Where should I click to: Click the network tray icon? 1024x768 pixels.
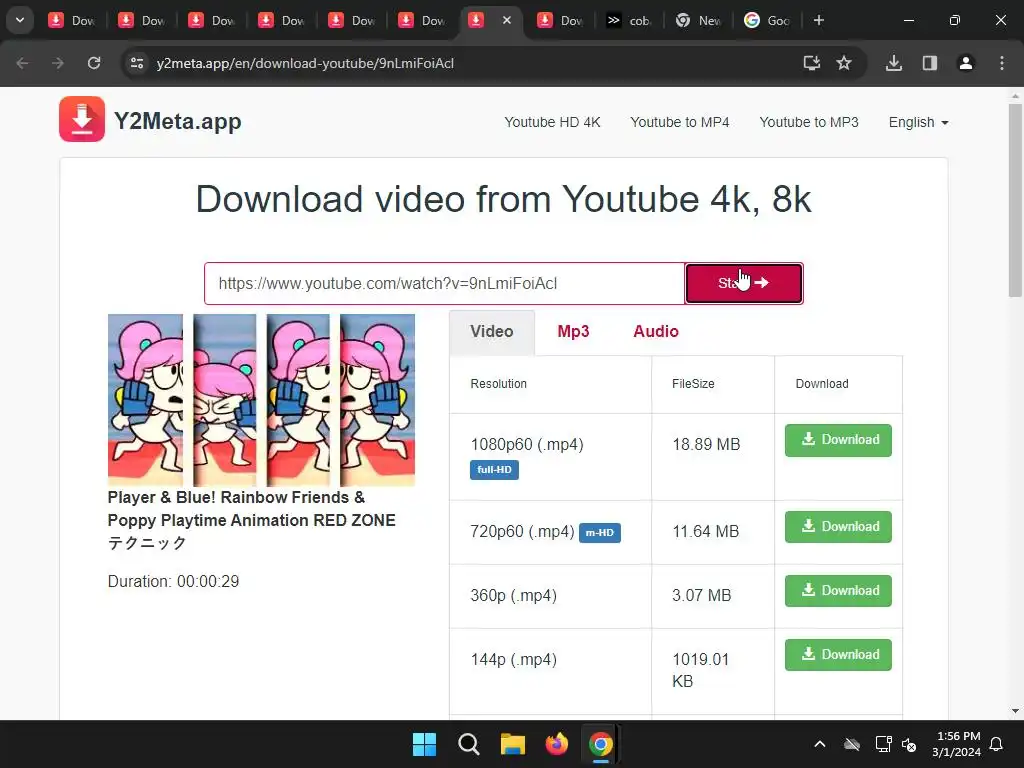[x=883, y=744]
